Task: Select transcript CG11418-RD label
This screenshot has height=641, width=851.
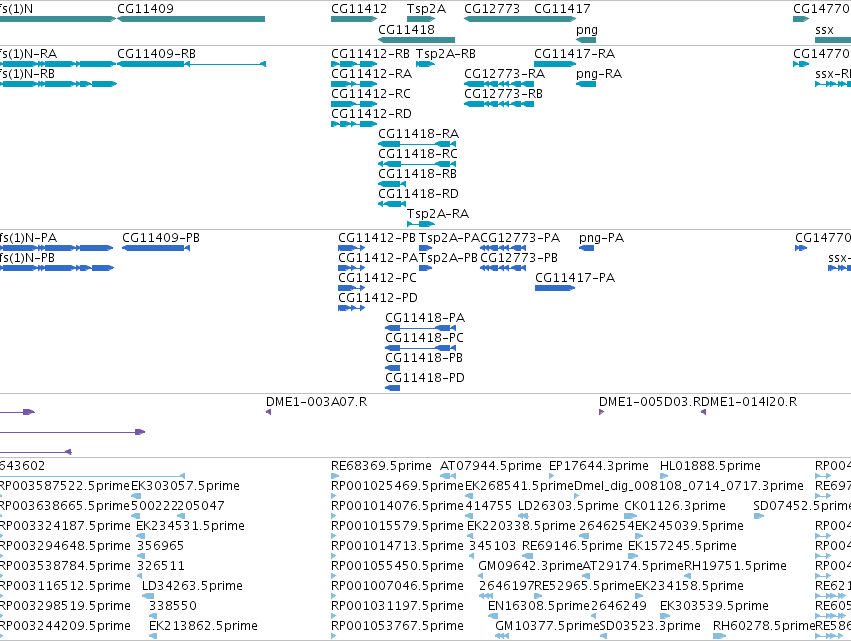Action: (418, 194)
